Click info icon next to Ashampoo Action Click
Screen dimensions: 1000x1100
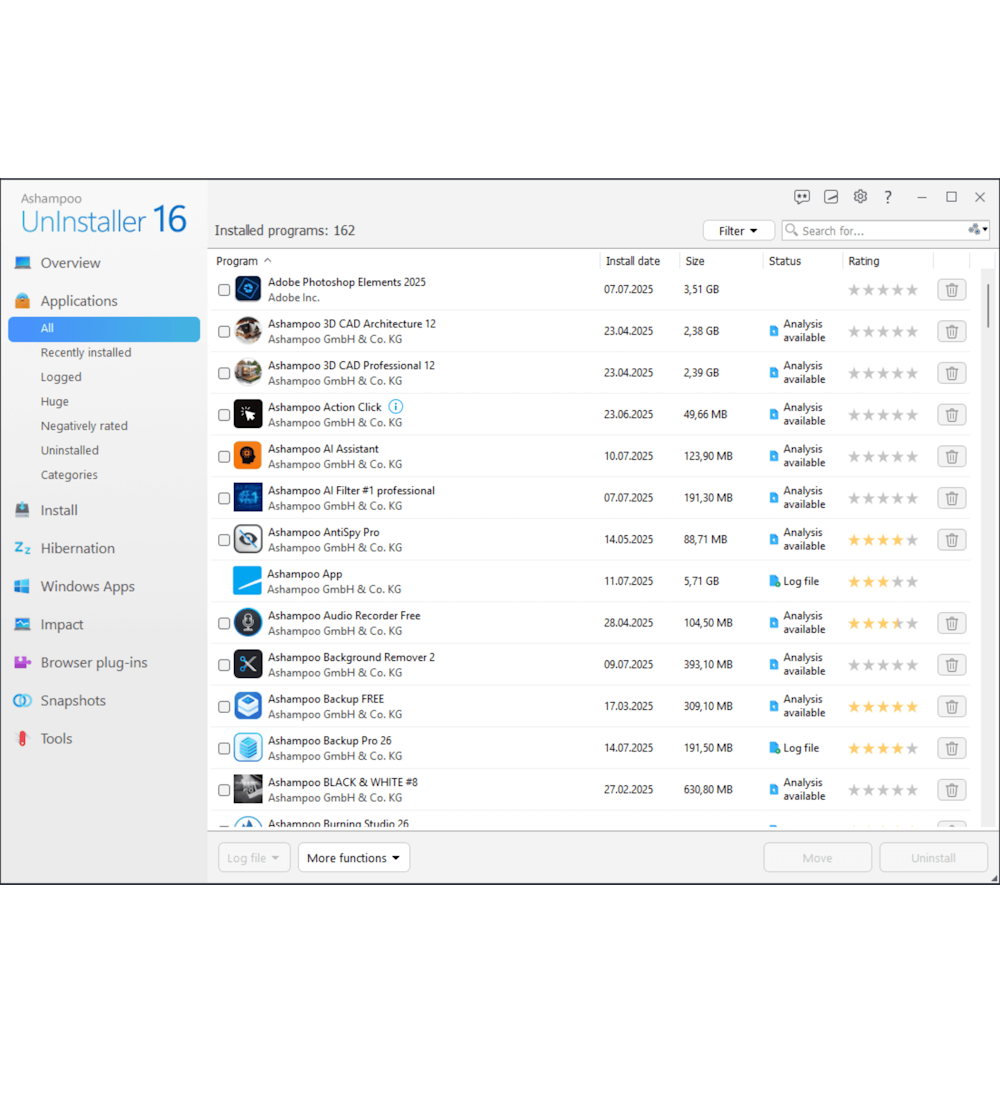(x=396, y=407)
